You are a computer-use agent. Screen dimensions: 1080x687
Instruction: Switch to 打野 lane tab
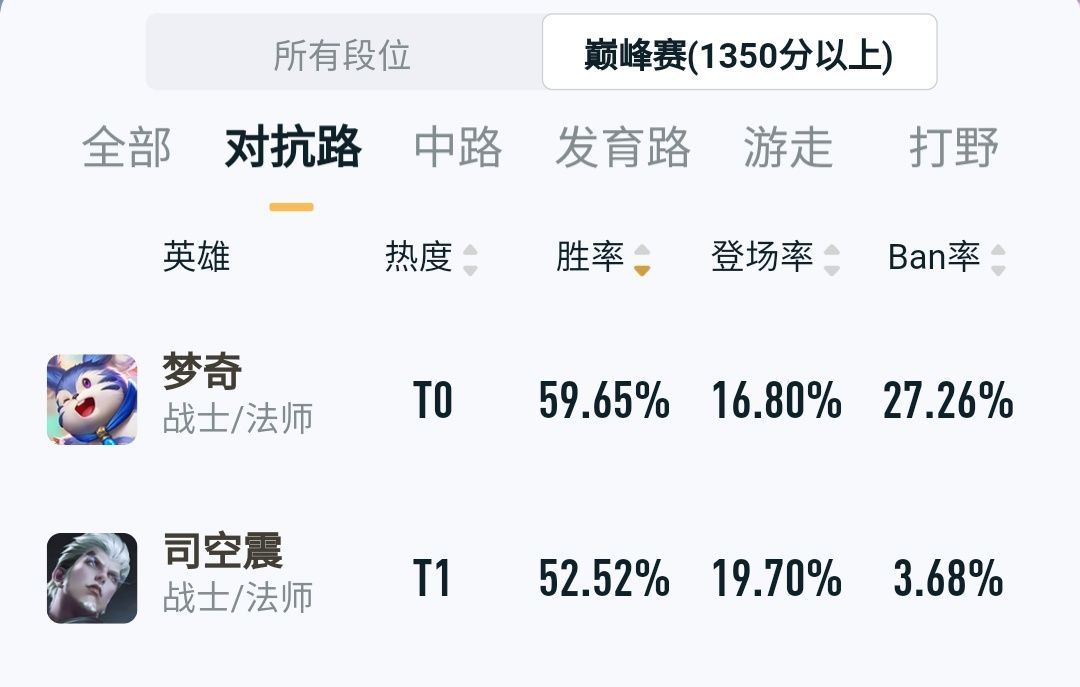click(x=954, y=148)
